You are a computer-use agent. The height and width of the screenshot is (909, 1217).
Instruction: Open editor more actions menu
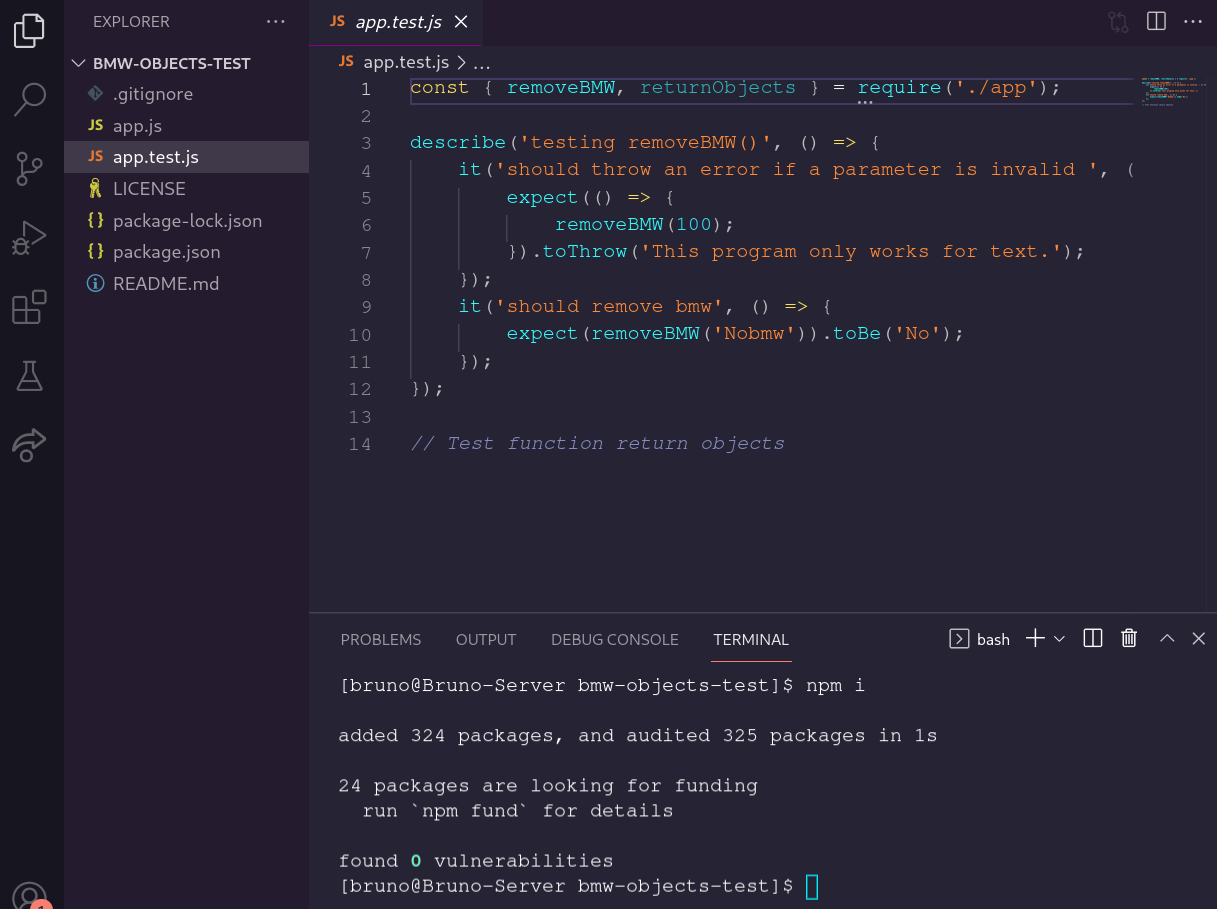point(1193,21)
